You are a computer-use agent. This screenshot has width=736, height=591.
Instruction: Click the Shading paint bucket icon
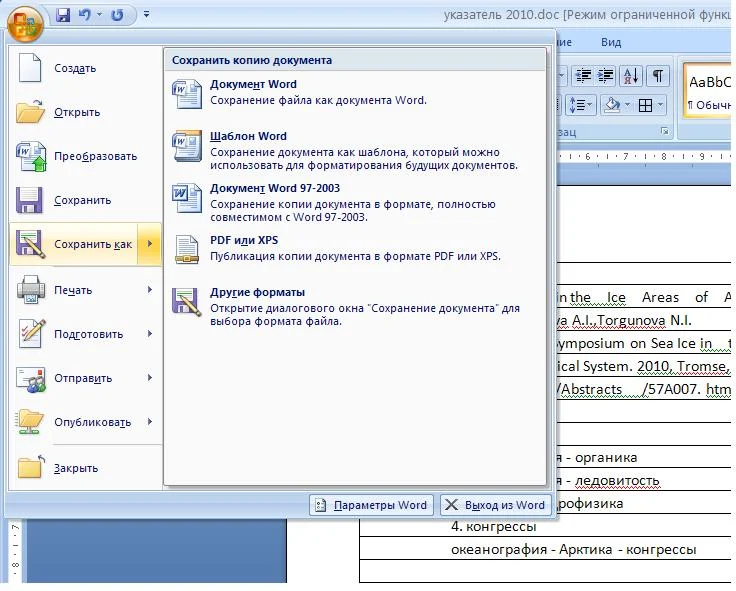612,105
